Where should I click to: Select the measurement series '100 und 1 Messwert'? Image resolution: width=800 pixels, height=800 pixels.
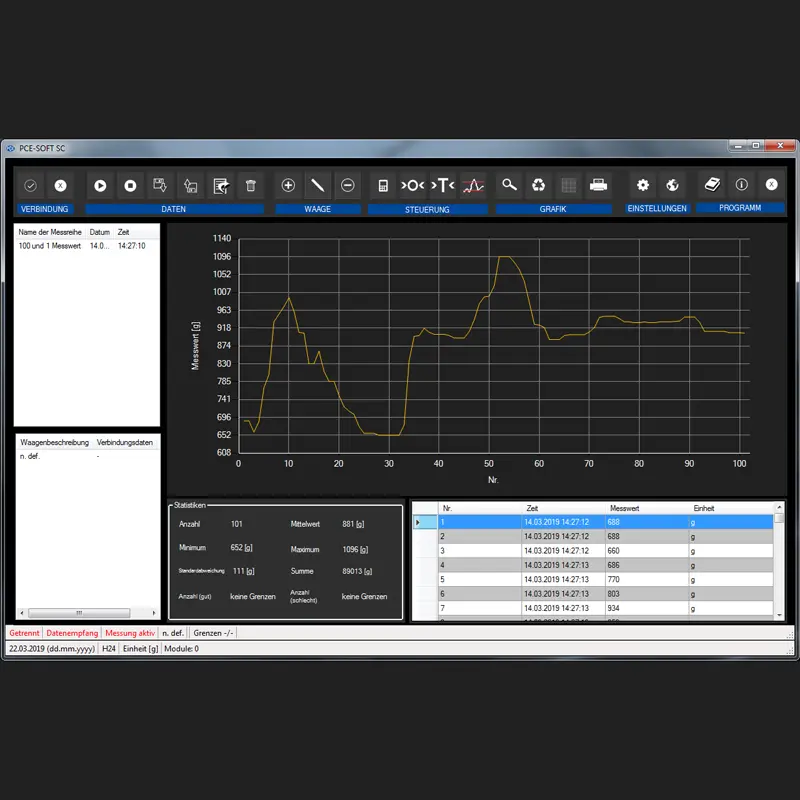[48, 245]
